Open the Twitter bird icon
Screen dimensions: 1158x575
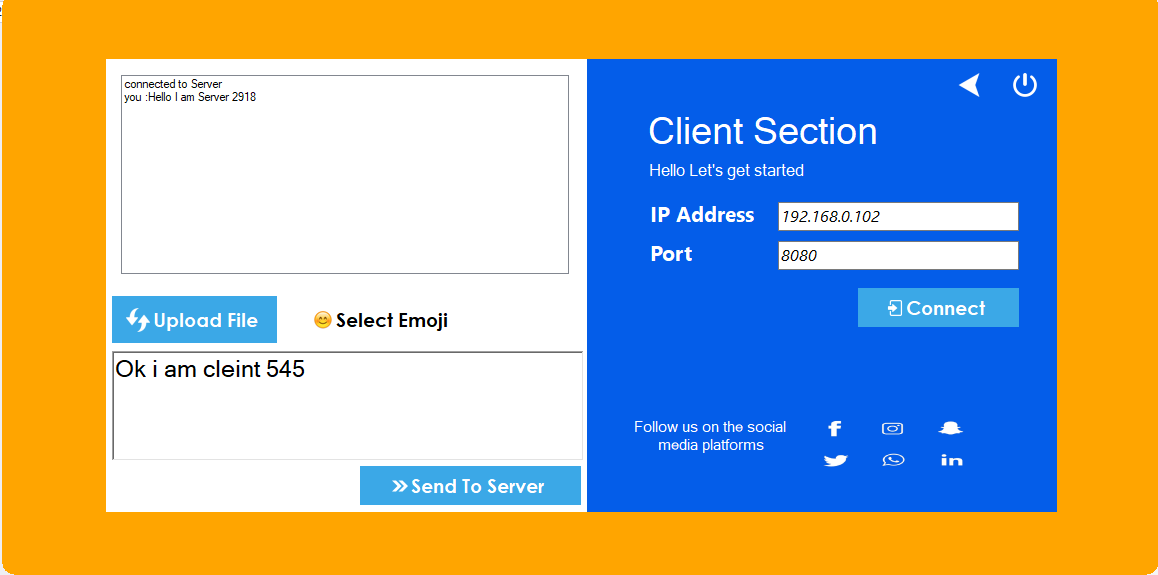[x=835, y=461]
